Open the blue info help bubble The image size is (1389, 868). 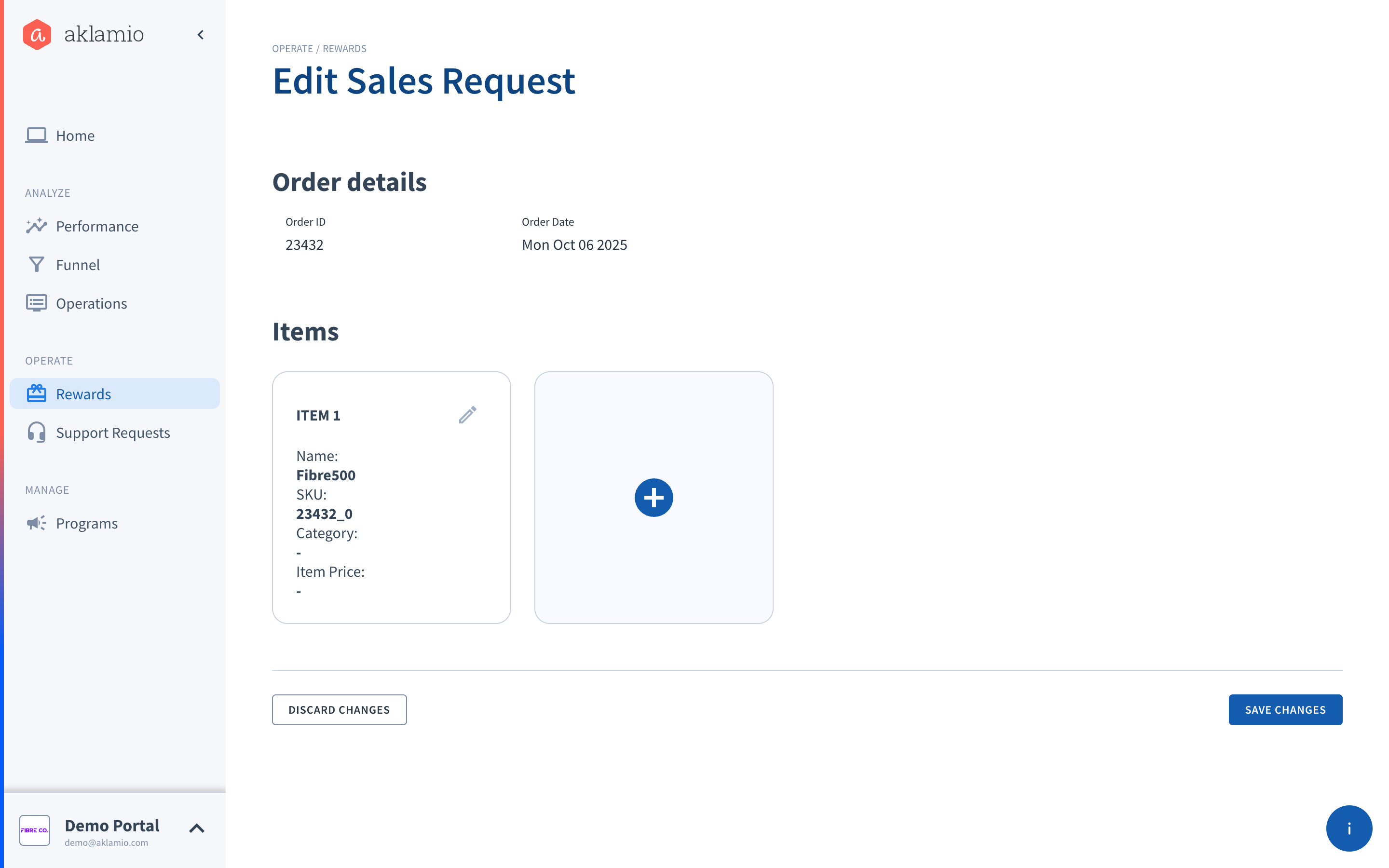[x=1348, y=828]
